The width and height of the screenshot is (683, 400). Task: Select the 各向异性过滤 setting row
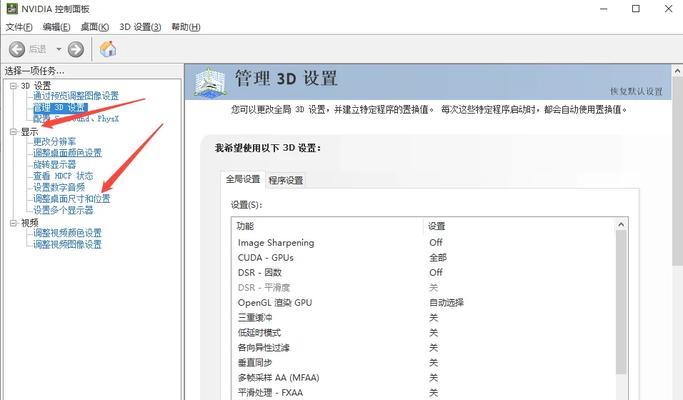tap(423, 348)
